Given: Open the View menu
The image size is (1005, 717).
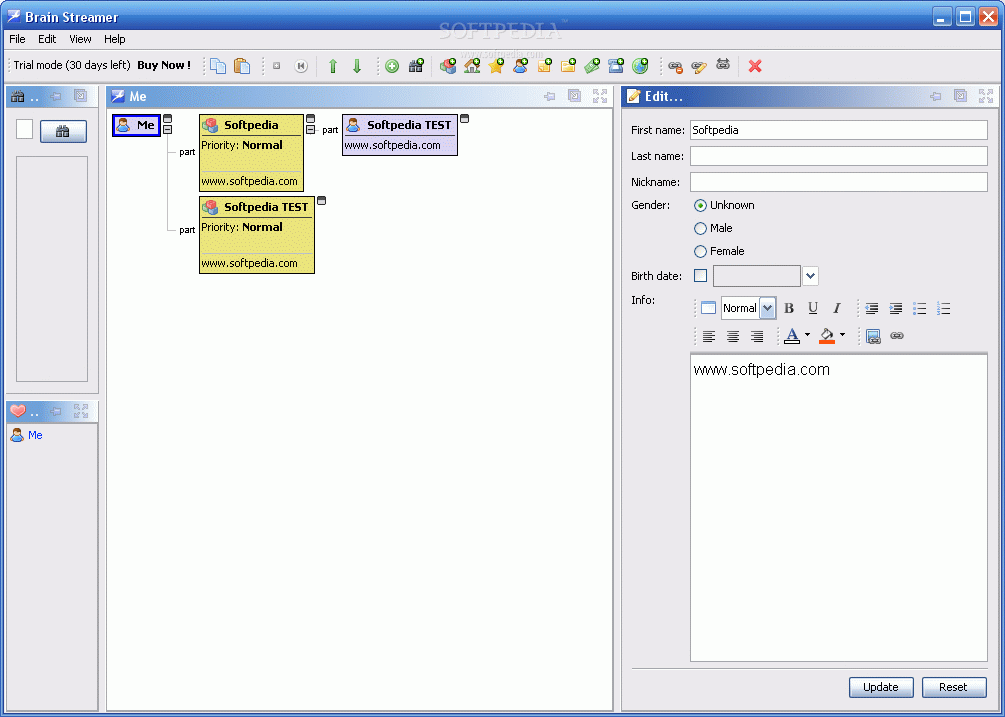Looking at the screenshot, I should [80, 39].
